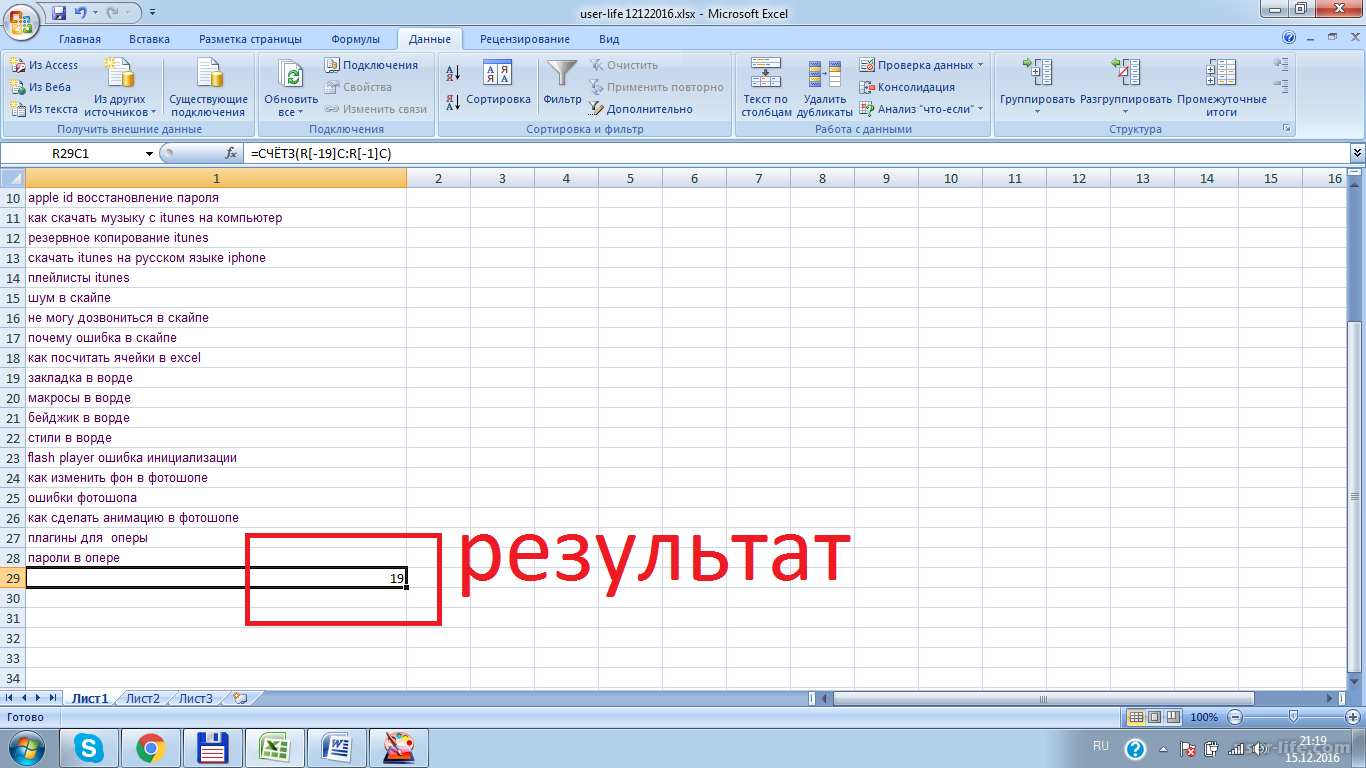Open Chrome from the taskbar

click(151, 747)
